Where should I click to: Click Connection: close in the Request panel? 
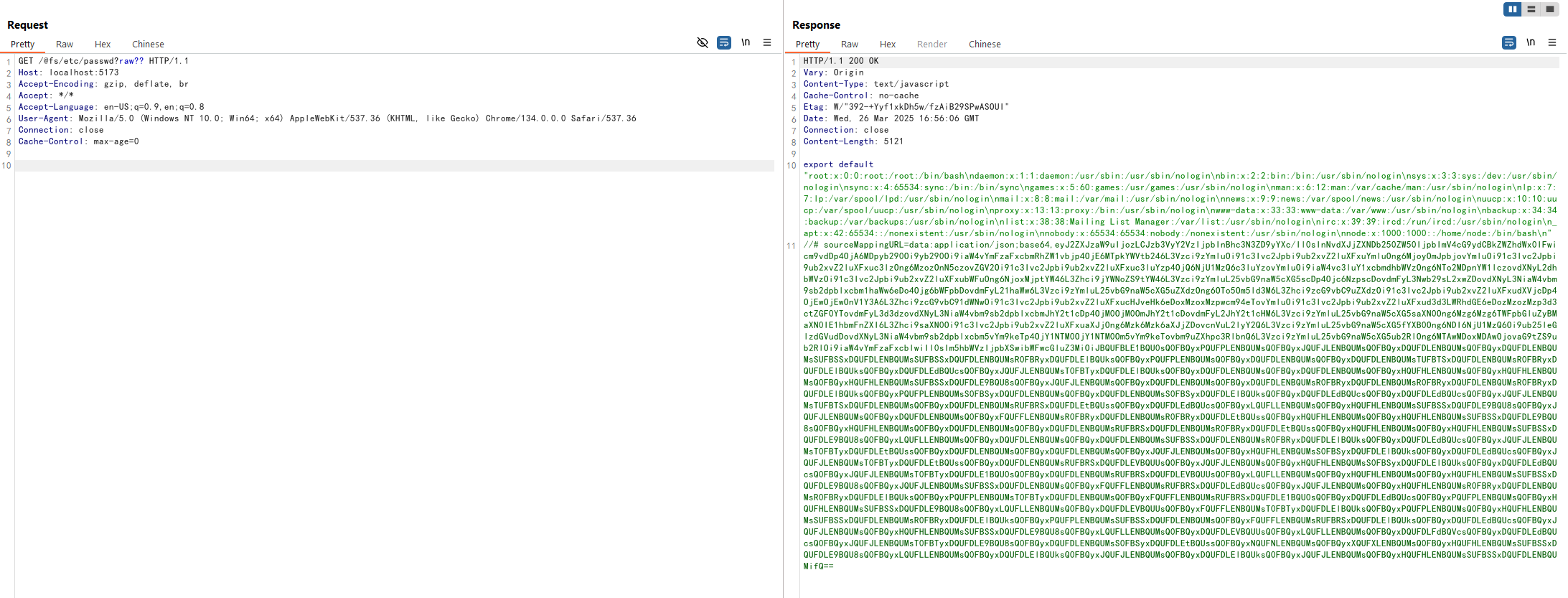[61, 130]
